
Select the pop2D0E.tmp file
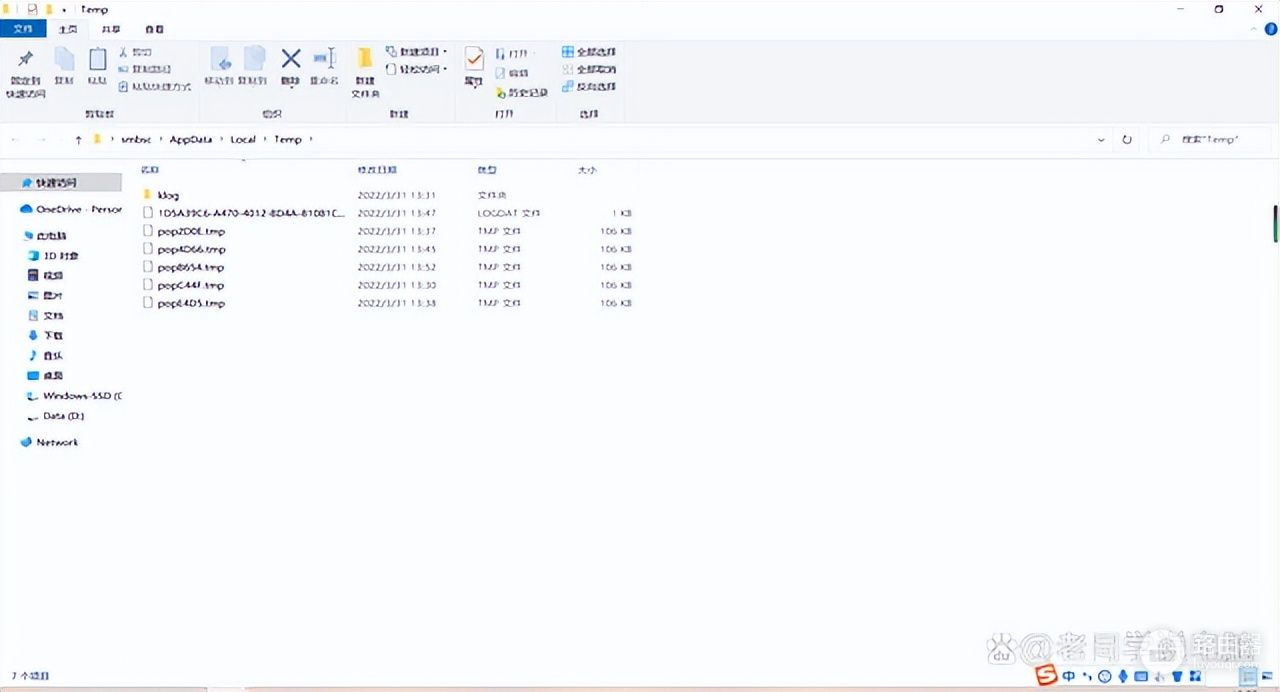tap(191, 231)
